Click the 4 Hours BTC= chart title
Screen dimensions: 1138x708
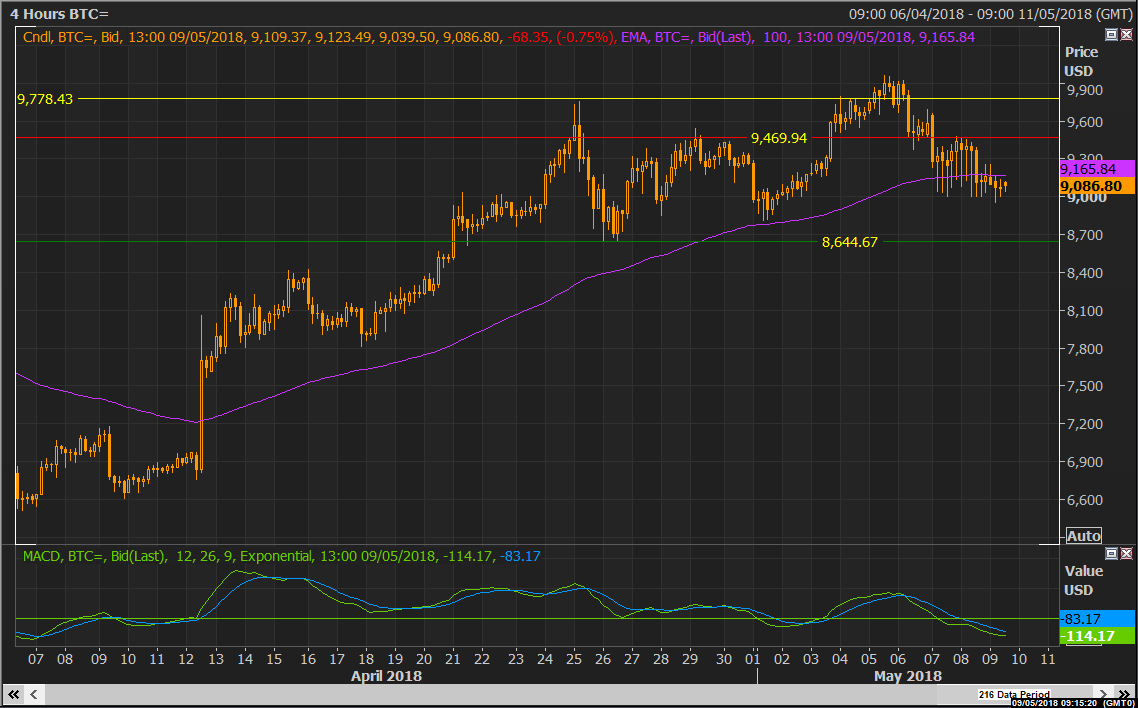(x=60, y=13)
